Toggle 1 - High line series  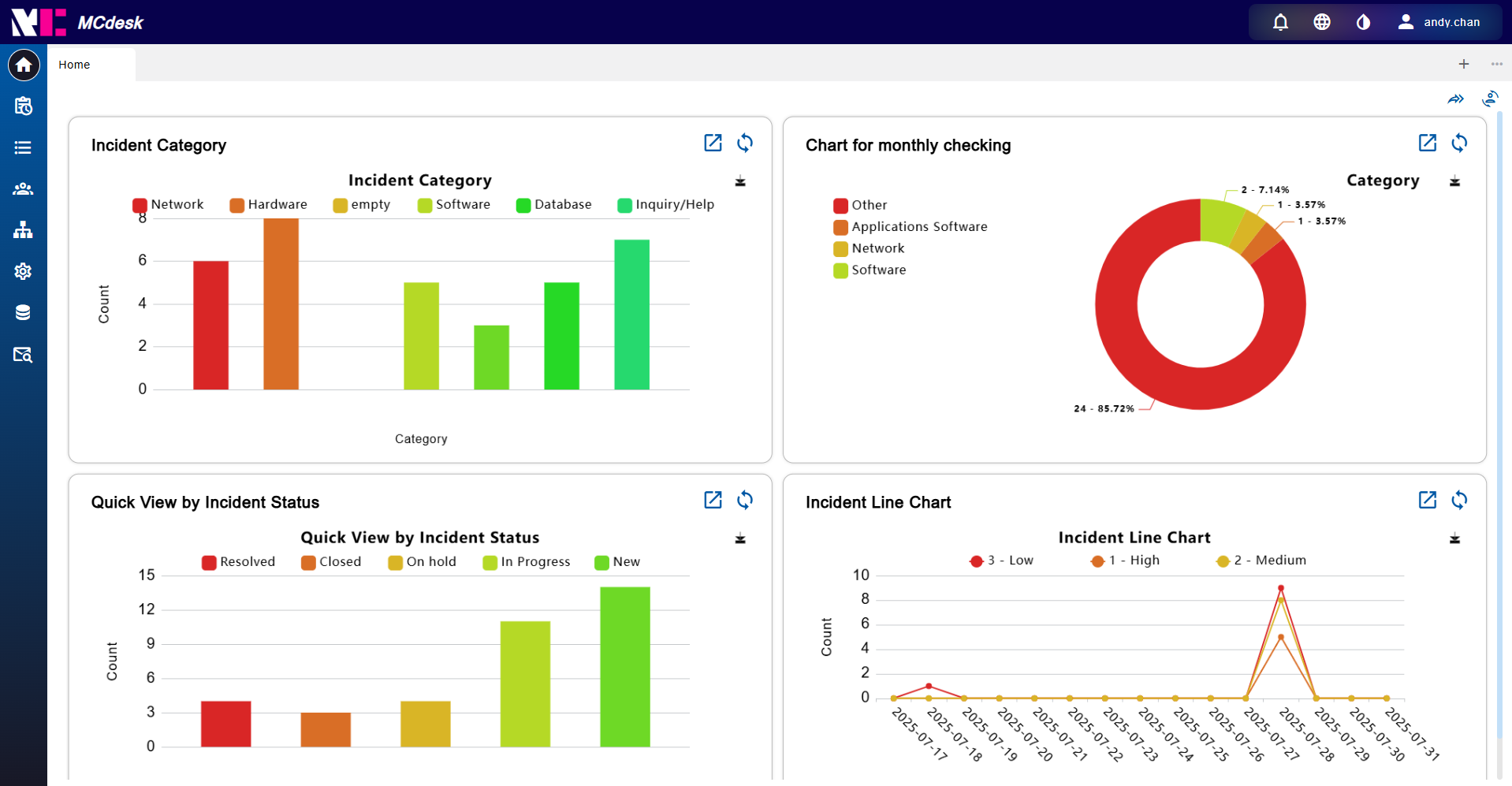[x=1125, y=561]
